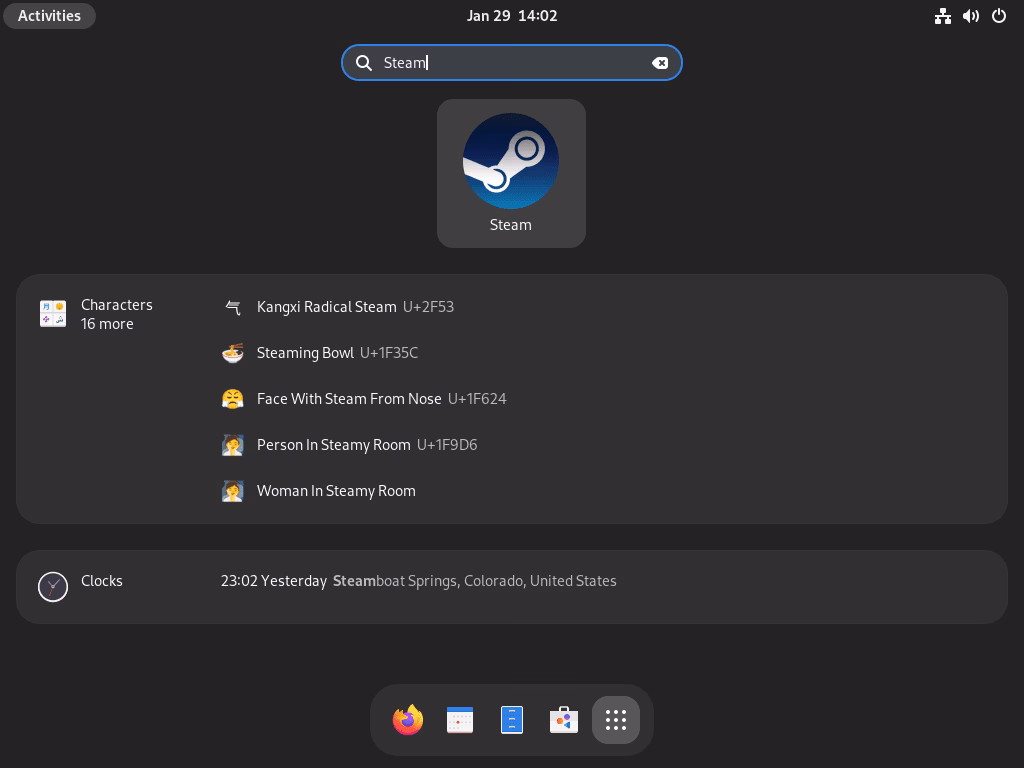The height and width of the screenshot is (768, 1024).
Task: Open Software store from the dock
Action: 564,720
